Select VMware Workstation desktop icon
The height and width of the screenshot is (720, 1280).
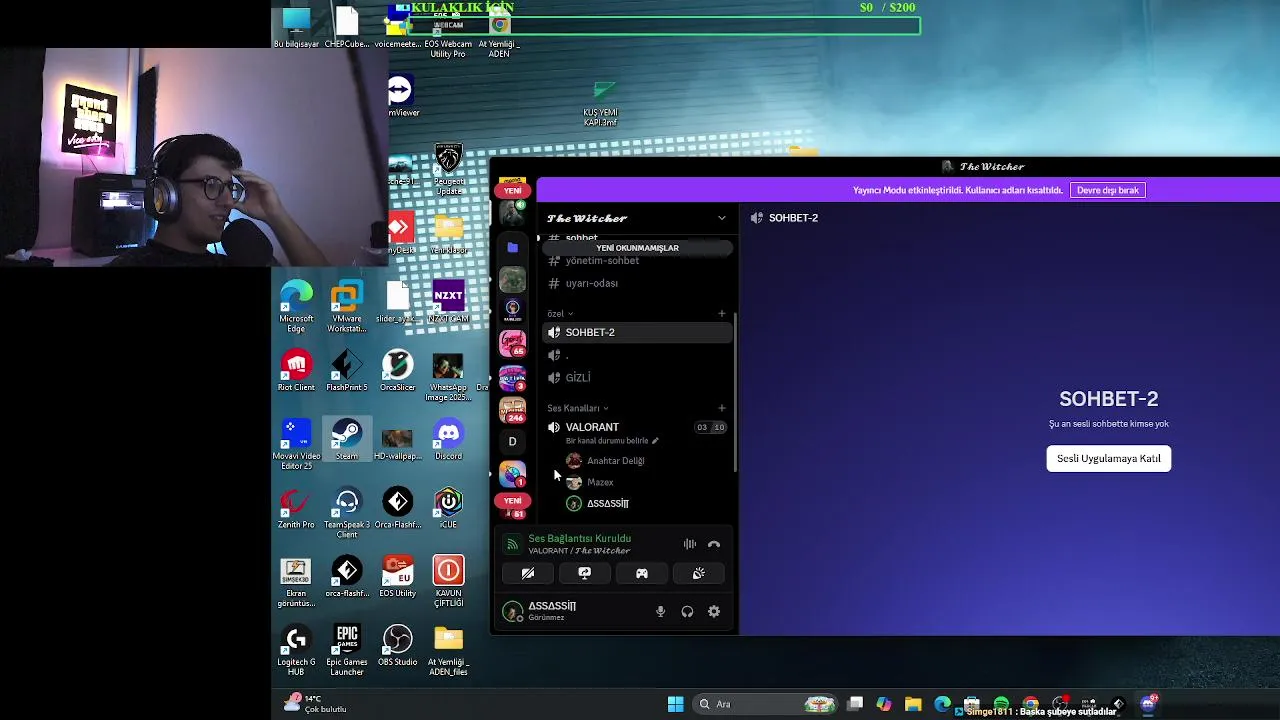point(346,307)
